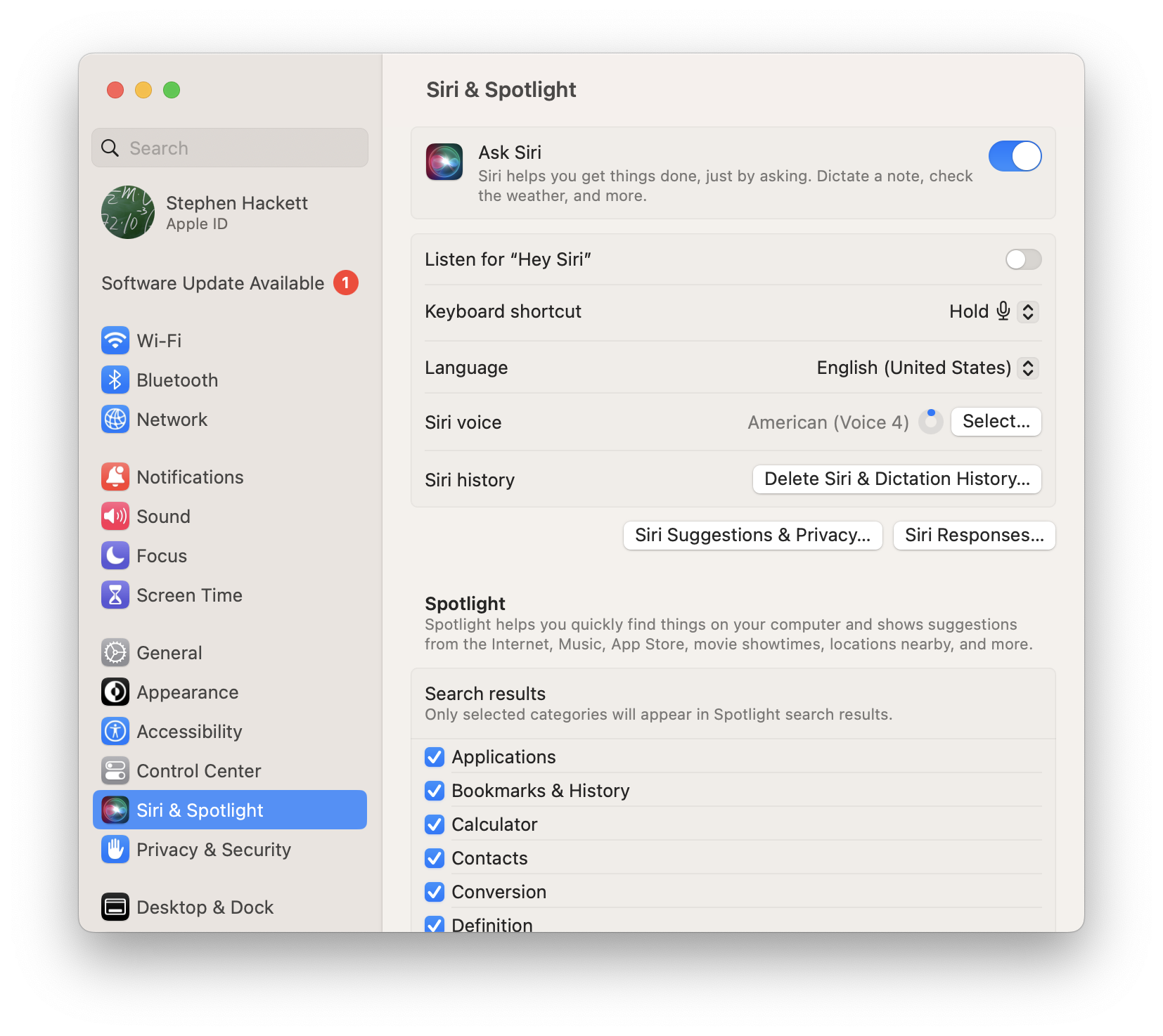The width and height of the screenshot is (1163, 1036).
Task: Click the Spotlight section heading
Action: 465,603
